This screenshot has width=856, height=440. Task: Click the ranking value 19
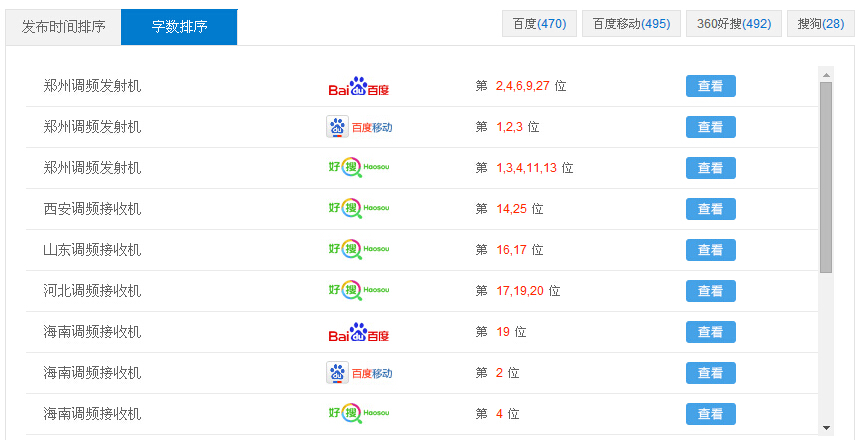503,332
